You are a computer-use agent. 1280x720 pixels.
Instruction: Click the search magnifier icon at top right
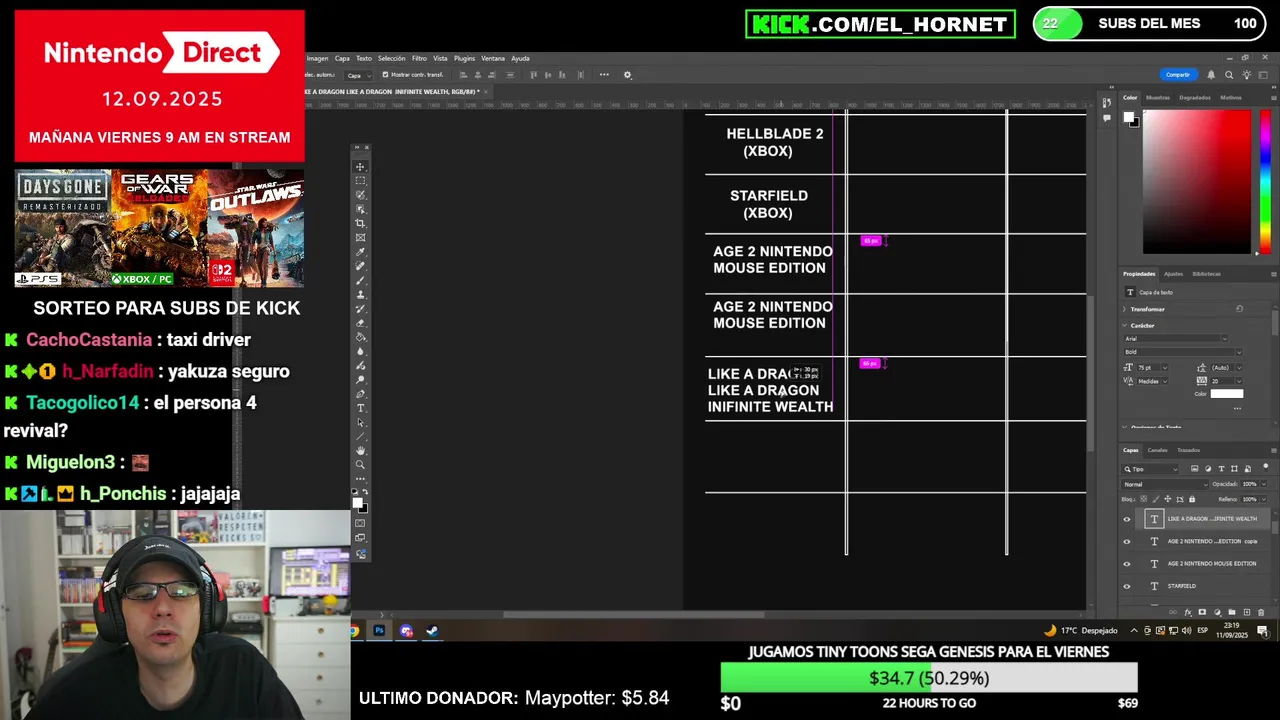1229,75
